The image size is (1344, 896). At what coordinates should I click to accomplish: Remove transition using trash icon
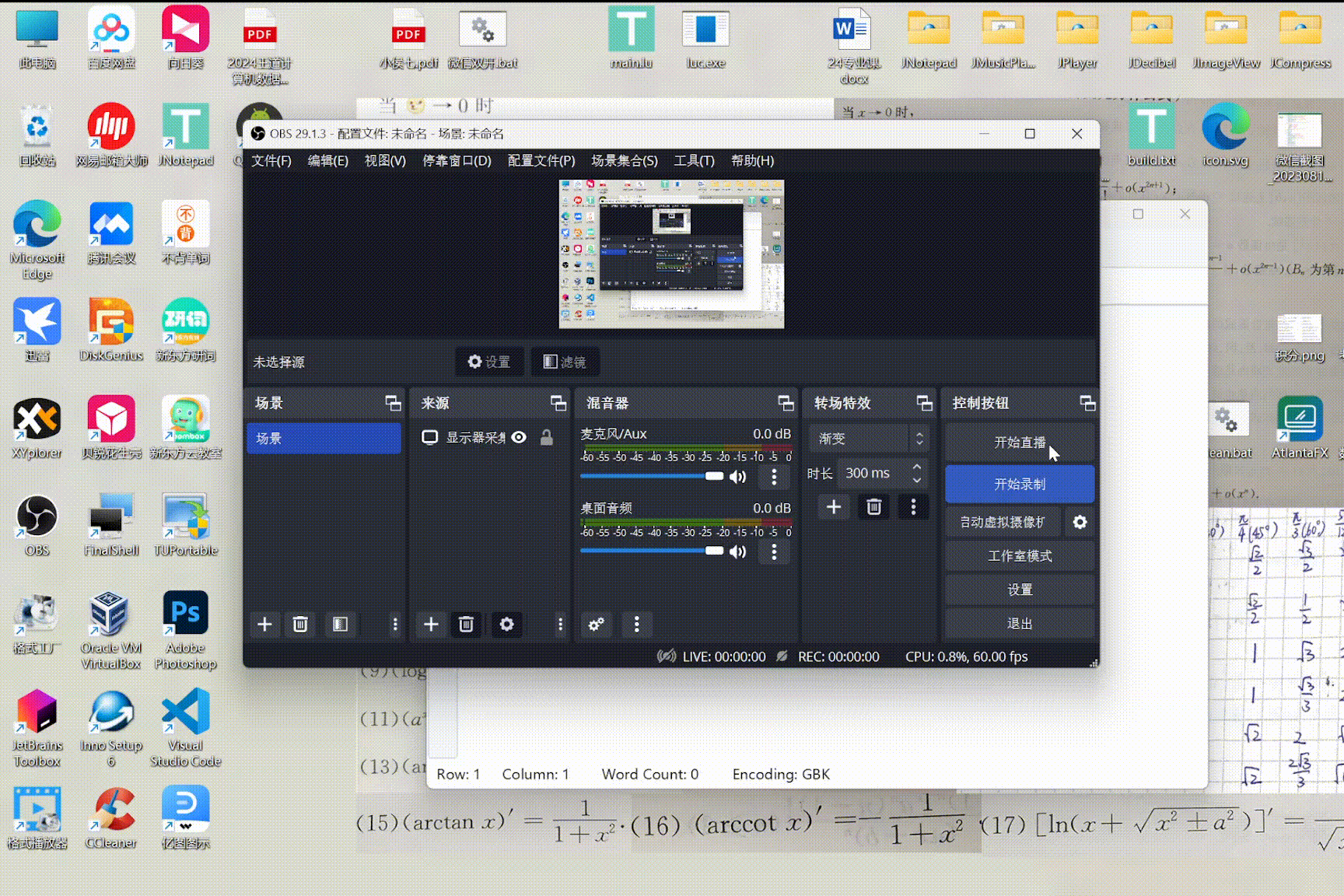(873, 507)
